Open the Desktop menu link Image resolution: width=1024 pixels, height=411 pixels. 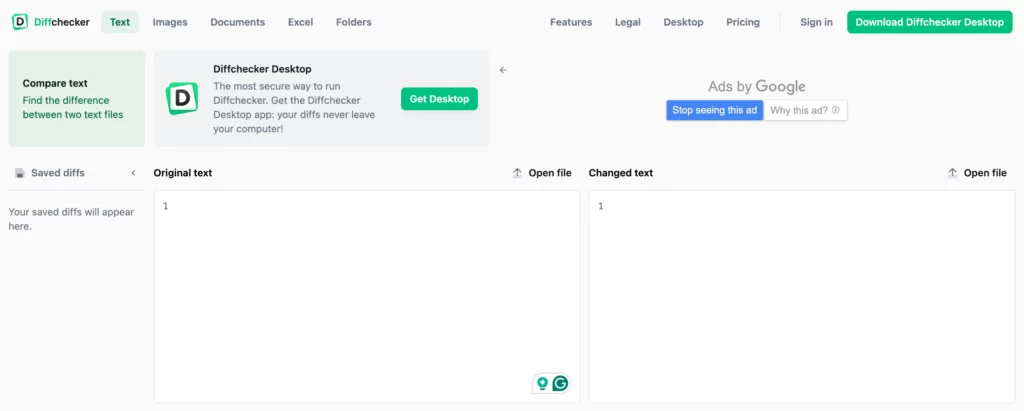[x=683, y=22]
